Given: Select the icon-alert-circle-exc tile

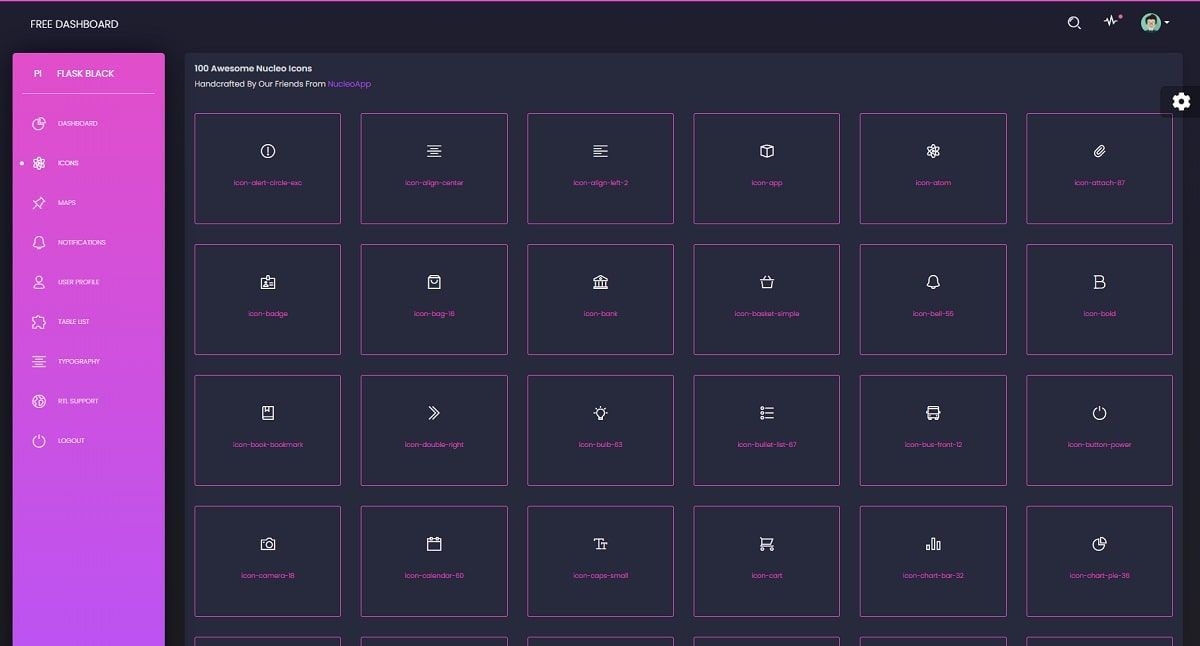Looking at the screenshot, I should point(267,168).
